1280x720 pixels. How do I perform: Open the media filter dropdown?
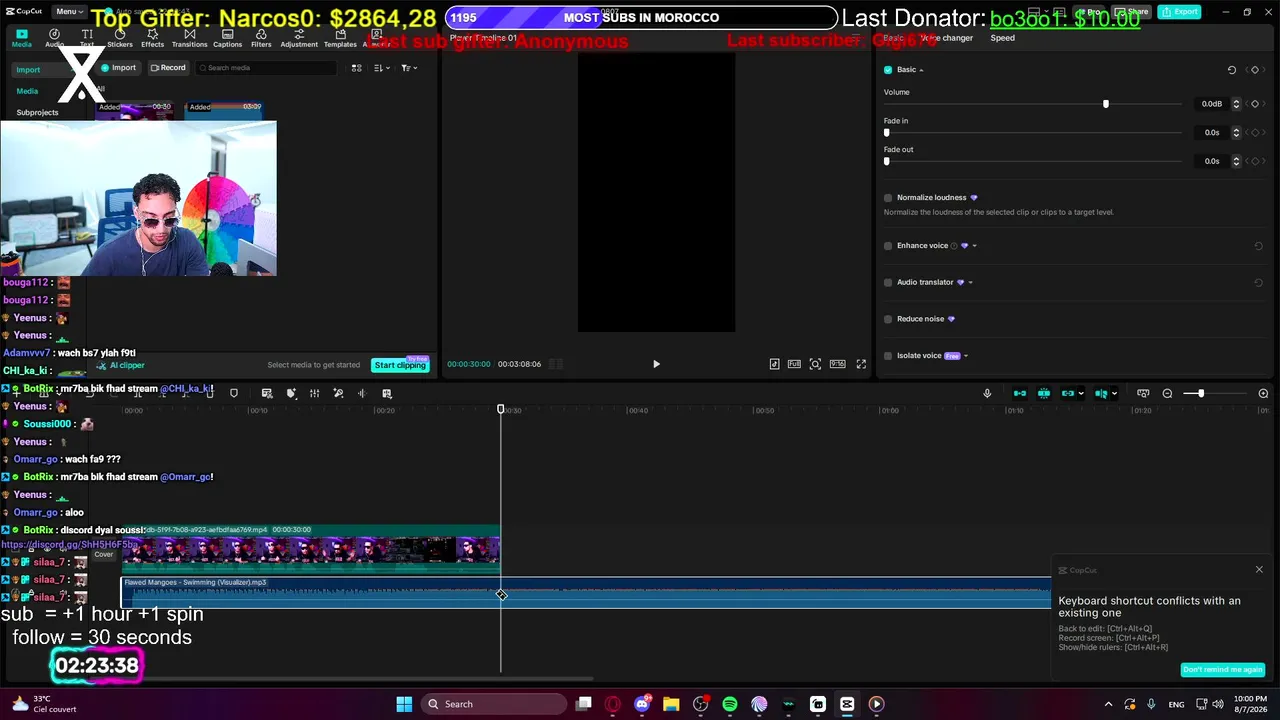[x=408, y=68]
